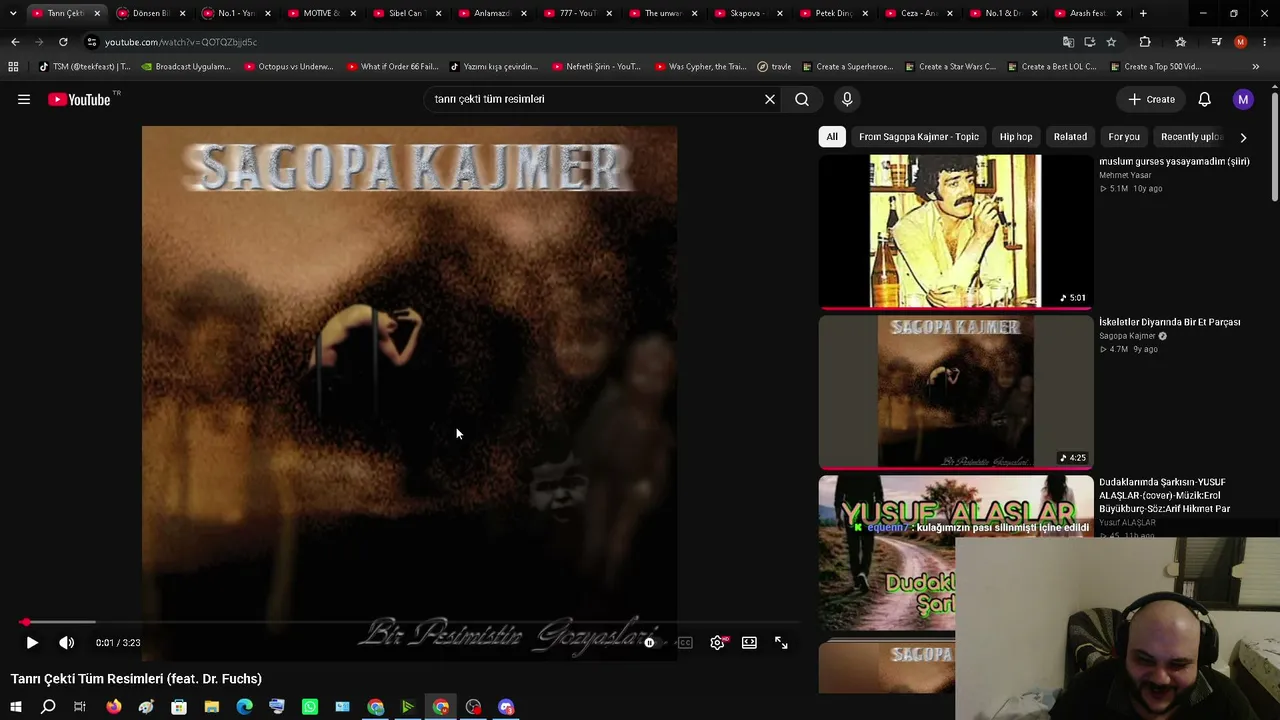
Task: Open the Sagopa Kajmer channel link
Action: (1127, 336)
